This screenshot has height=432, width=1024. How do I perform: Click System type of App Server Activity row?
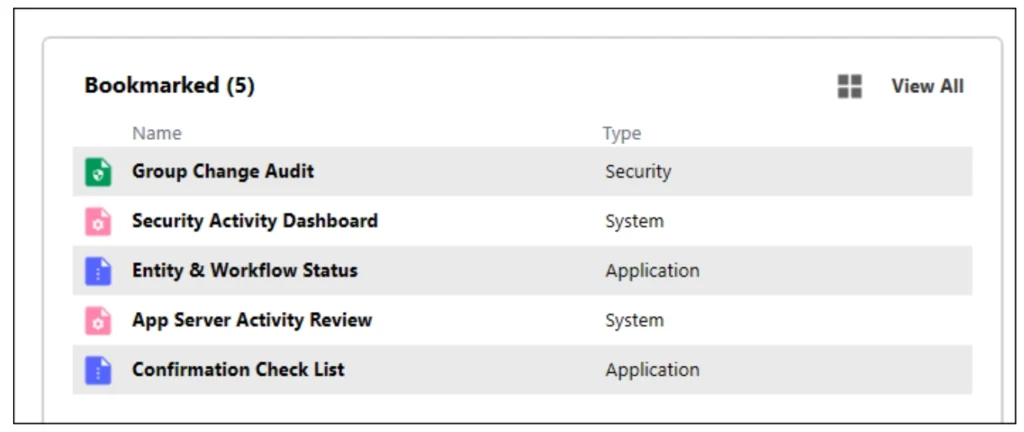pos(634,321)
